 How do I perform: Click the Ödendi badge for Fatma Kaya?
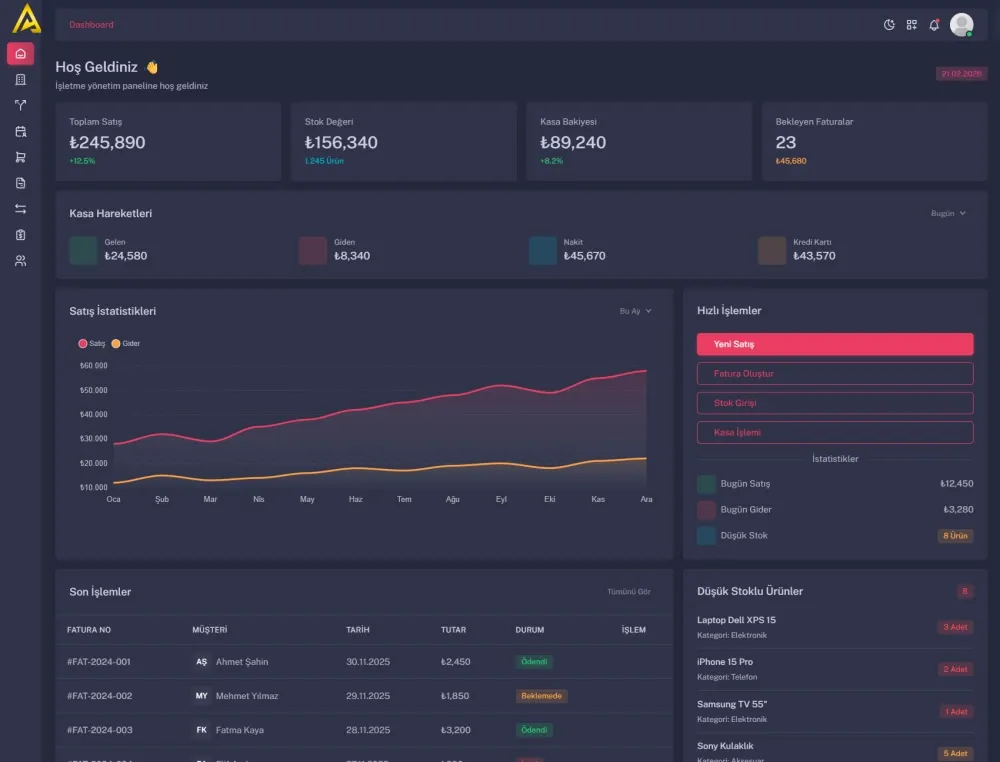534,730
